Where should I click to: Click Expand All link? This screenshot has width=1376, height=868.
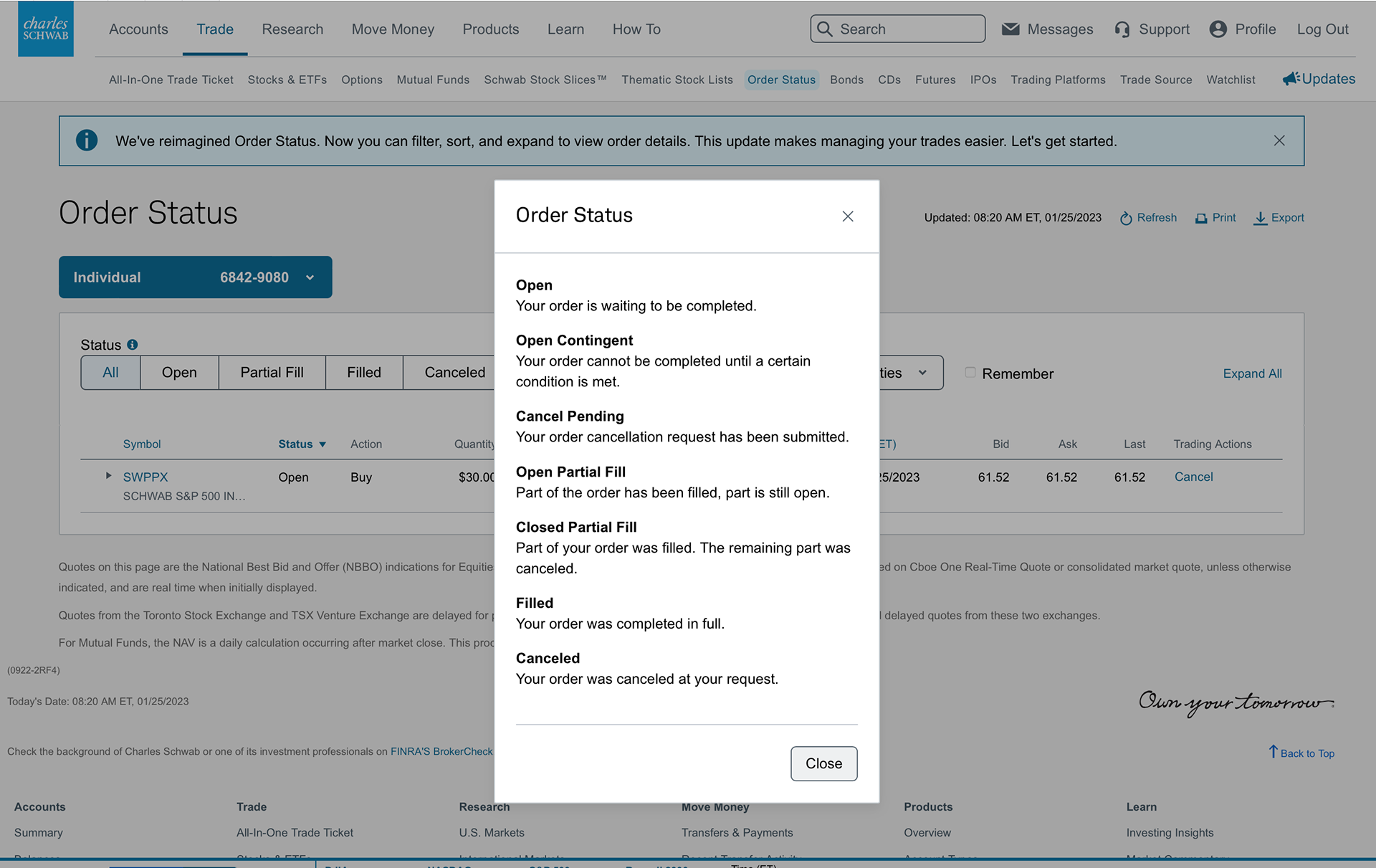coord(1252,373)
